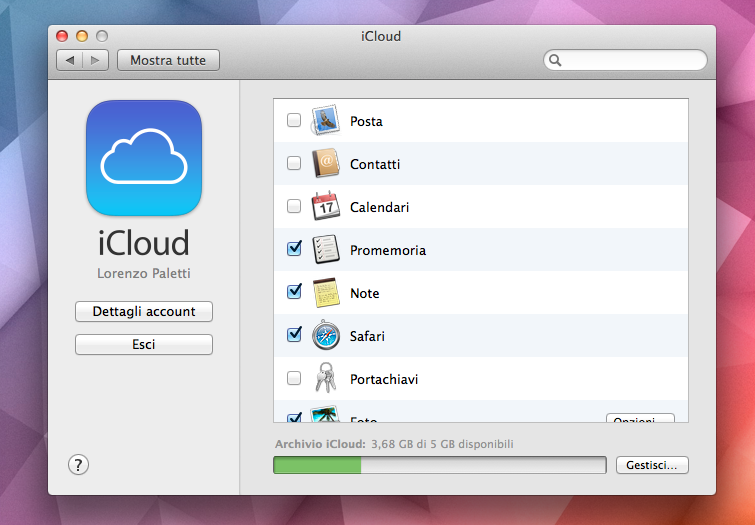Click the magnifier icon in search field

pyautogui.click(x=555, y=60)
